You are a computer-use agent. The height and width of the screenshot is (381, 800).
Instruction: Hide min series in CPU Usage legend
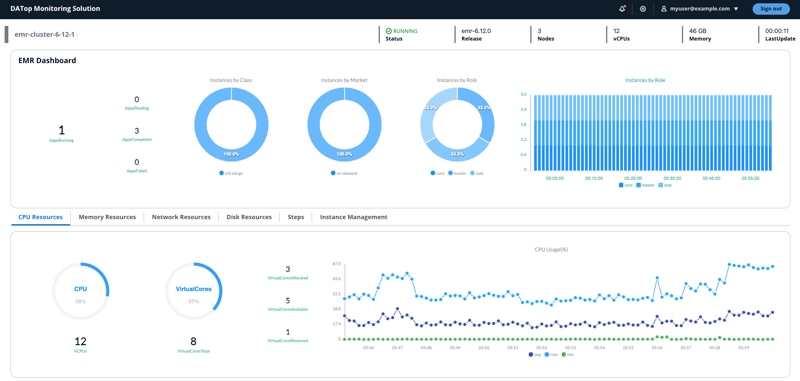click(x=568, y=354)
